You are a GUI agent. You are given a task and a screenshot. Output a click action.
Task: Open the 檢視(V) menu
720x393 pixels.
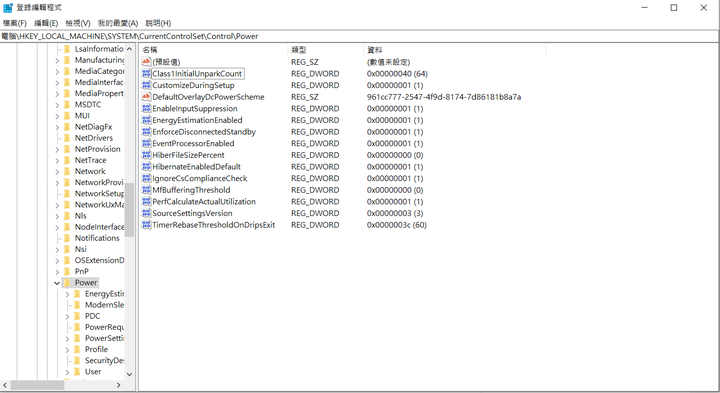click(x=78, y=23)
